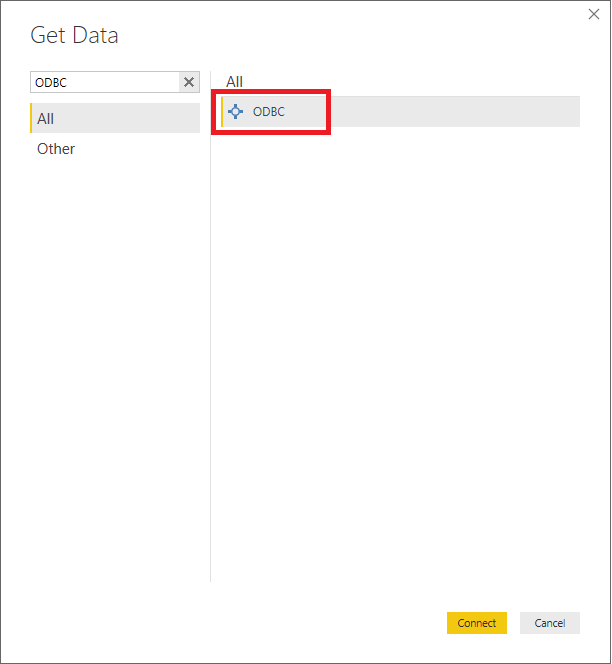The height and width of the screenshot is (664, 612).
Task: Click the yellow Connect button
Action: (x=476, y=623)
